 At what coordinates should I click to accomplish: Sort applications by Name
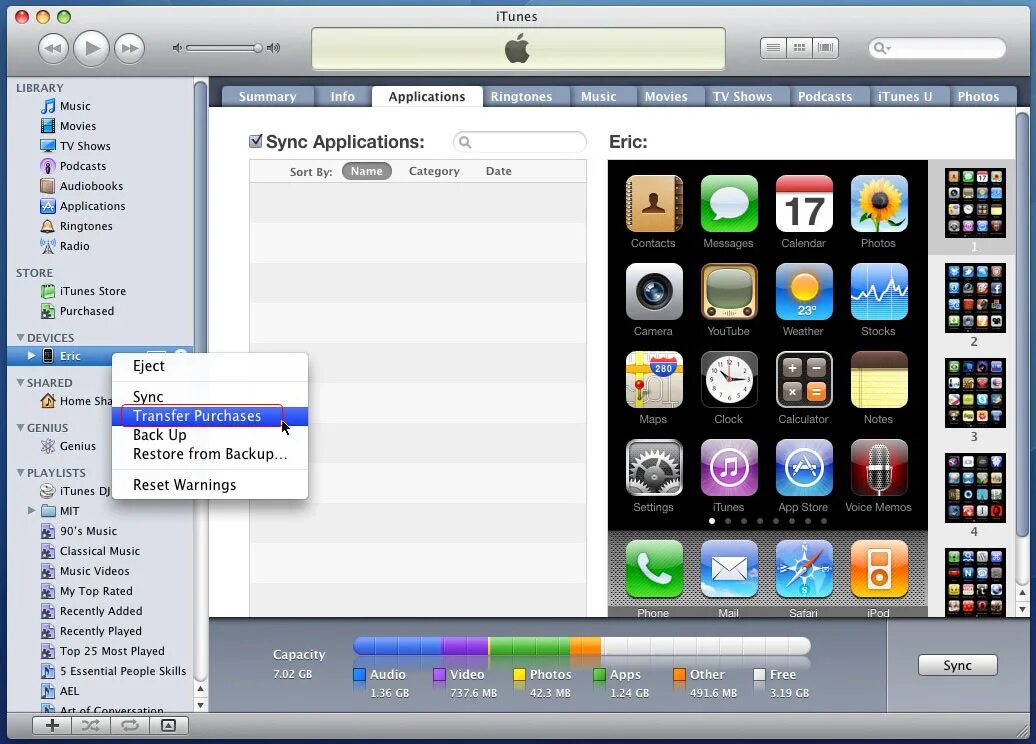pos(367,171)
